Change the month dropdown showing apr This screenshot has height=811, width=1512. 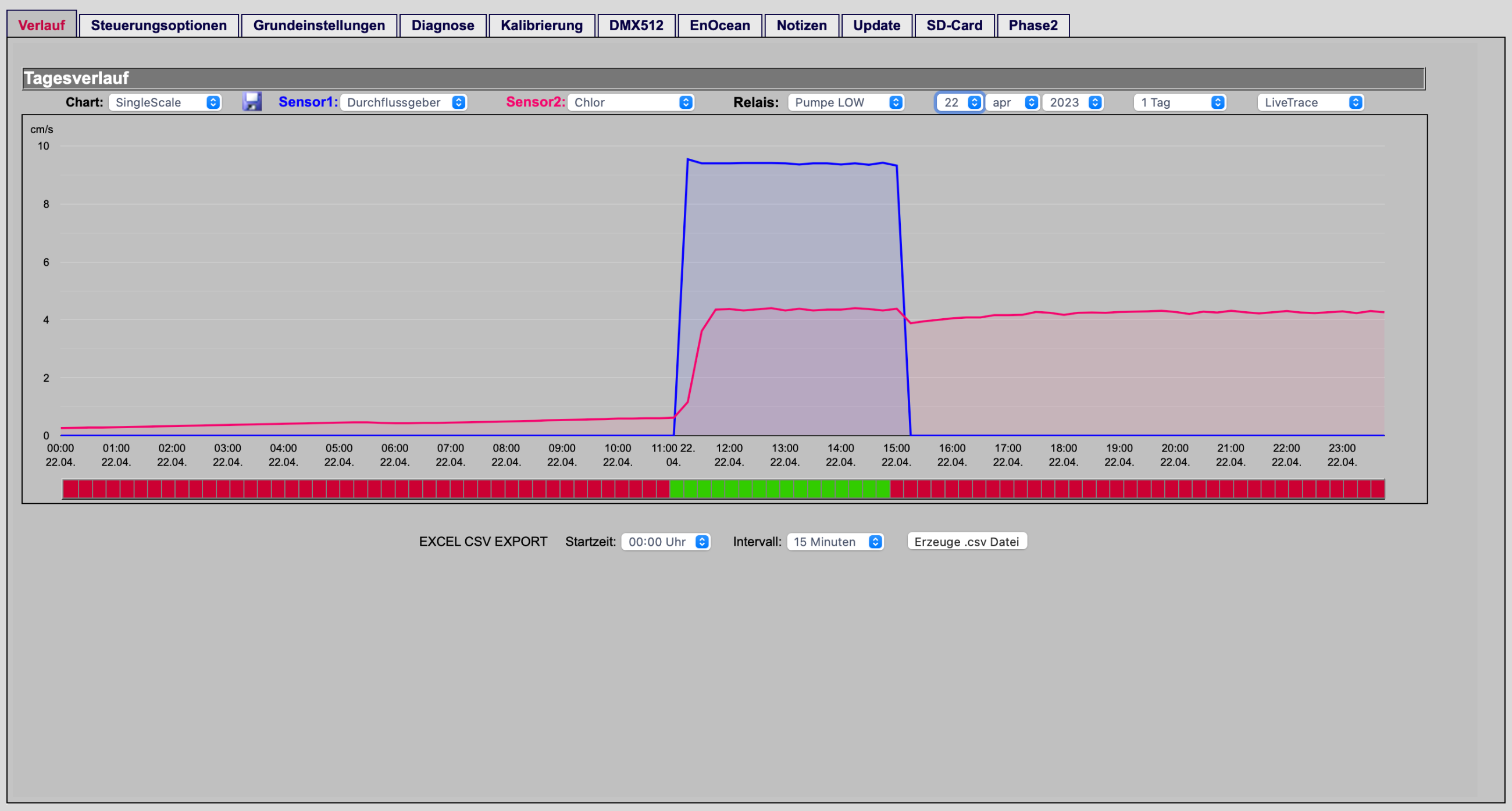point(1012,102)
